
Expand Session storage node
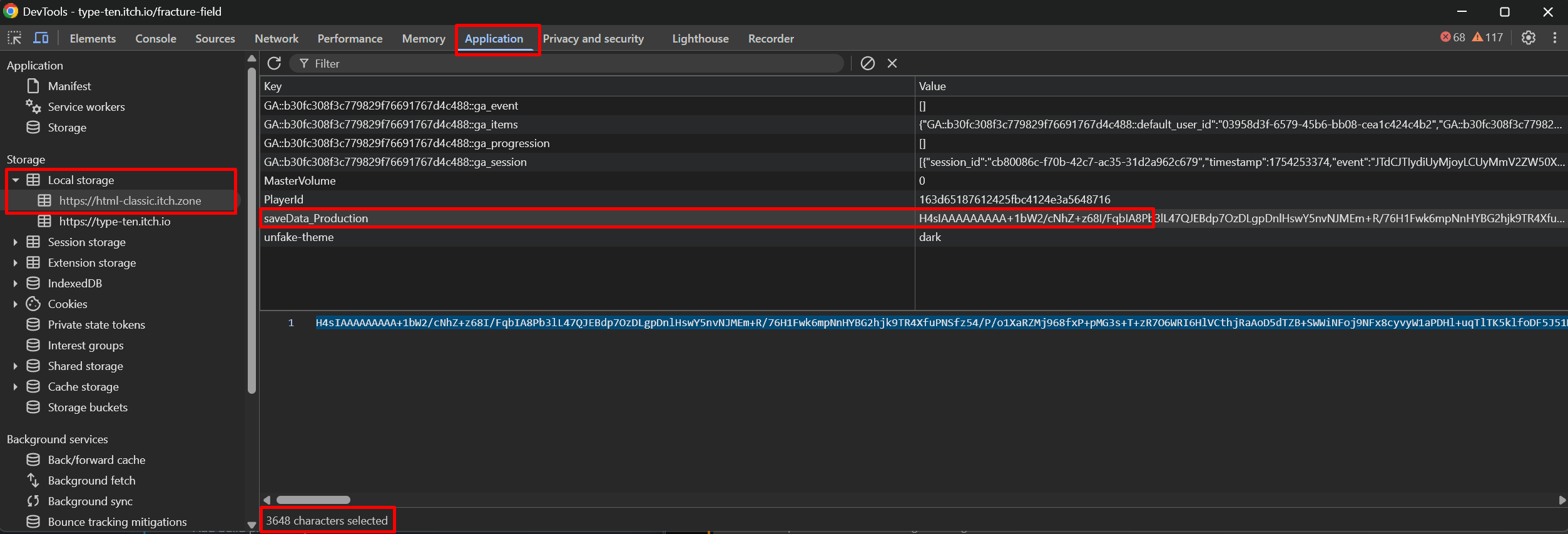pos(16,242)
